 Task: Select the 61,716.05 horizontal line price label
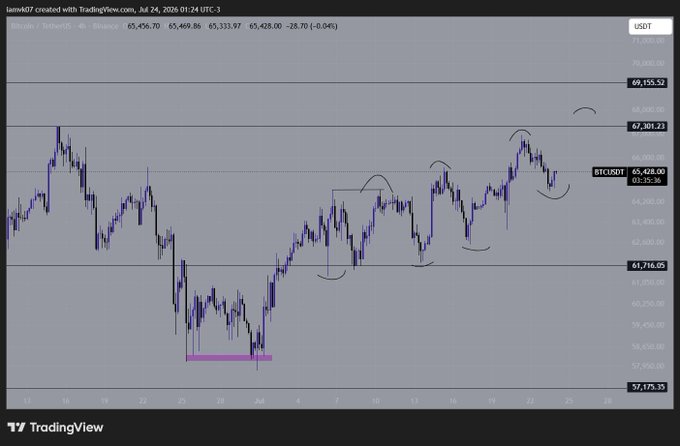click(x=647, y=266)
